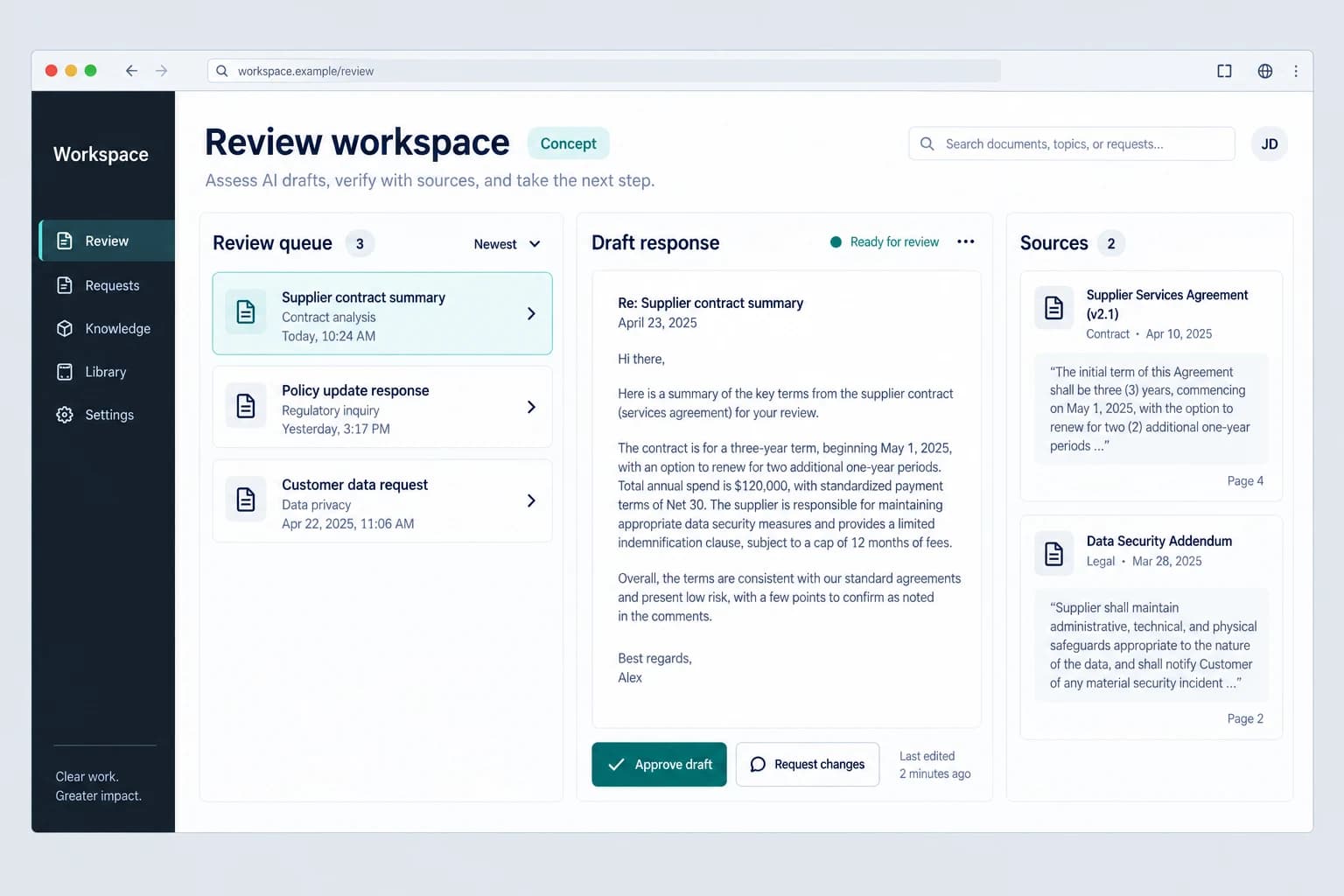1344x896 pixels.
Task: Open the Newest sort dropdown
Action: pyautogui.click(x=507, y=244)
